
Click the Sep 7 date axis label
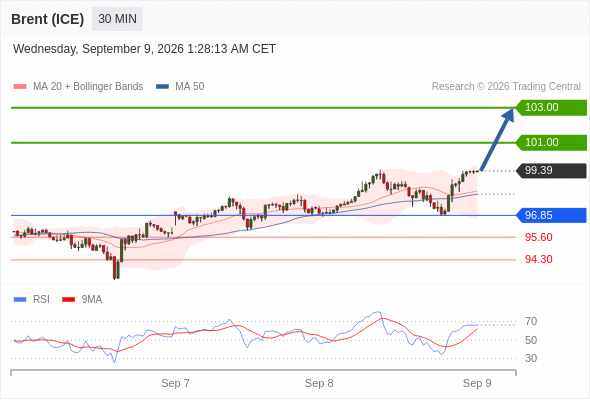pyautogui.click(x=175, y=383)
